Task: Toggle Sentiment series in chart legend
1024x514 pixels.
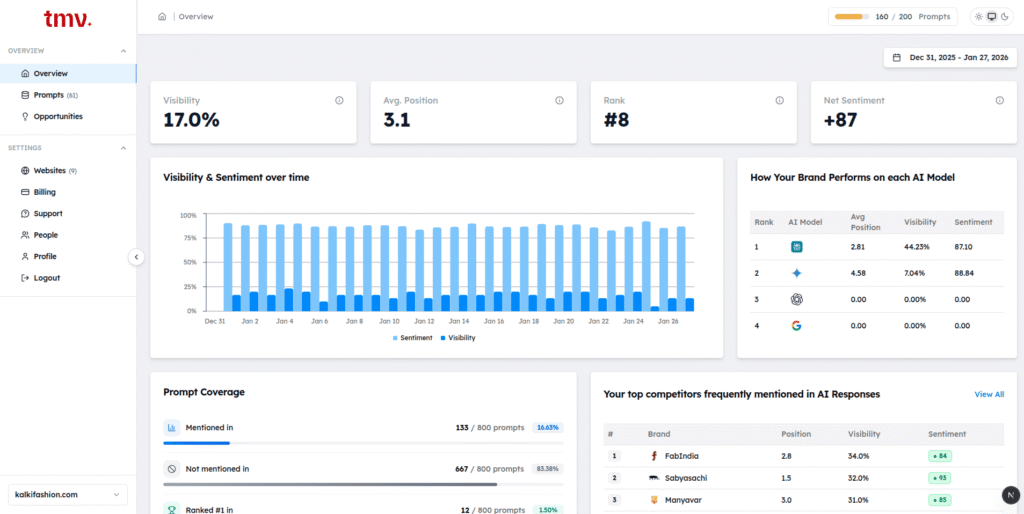Action: [412, 338]
